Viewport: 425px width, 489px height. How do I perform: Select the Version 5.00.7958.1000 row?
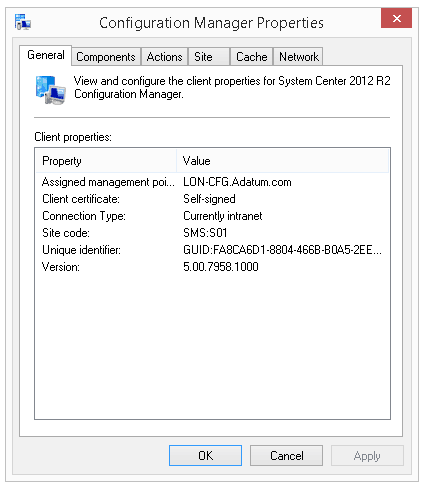(x=212, y=267)
